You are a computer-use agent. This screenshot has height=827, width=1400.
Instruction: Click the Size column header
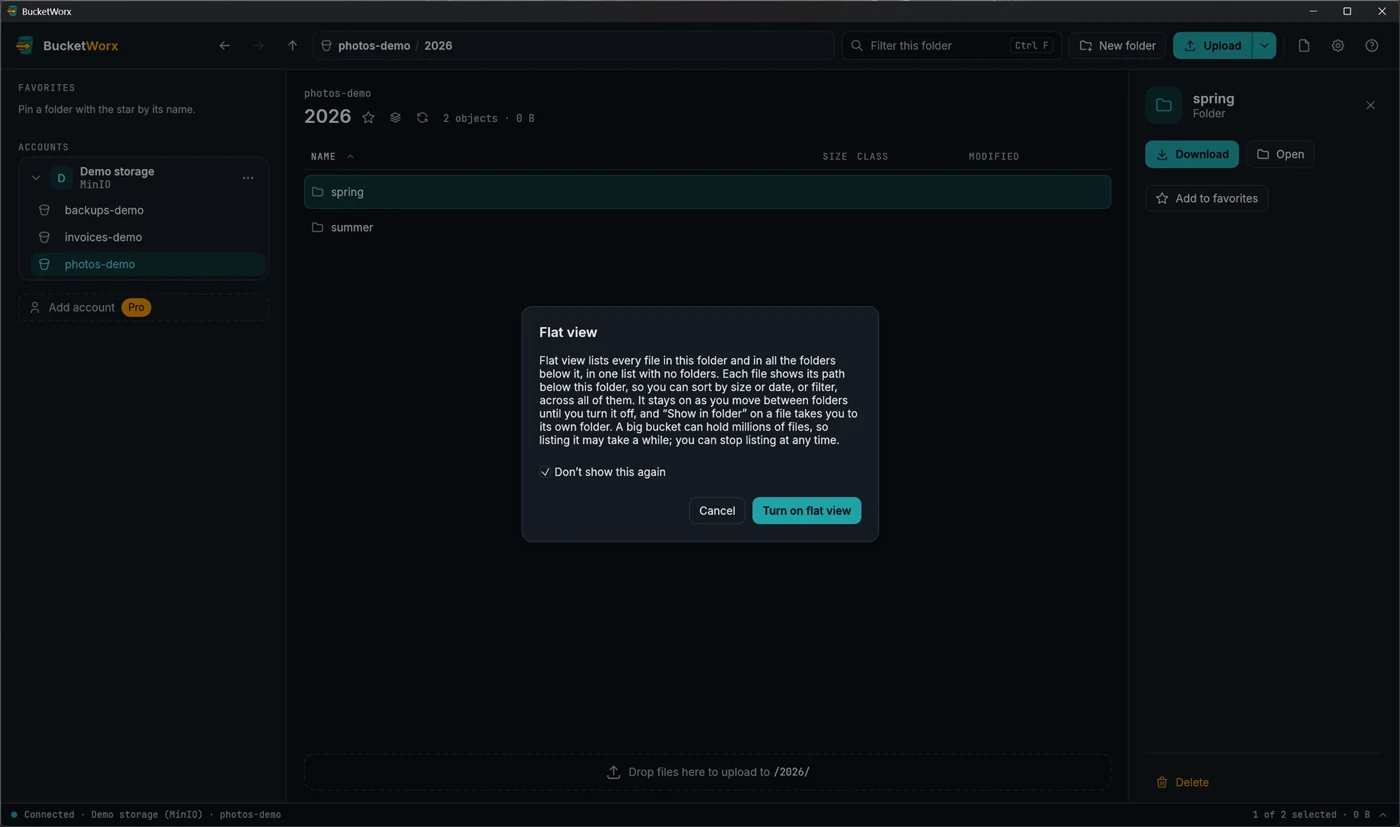tap(834, 157)
